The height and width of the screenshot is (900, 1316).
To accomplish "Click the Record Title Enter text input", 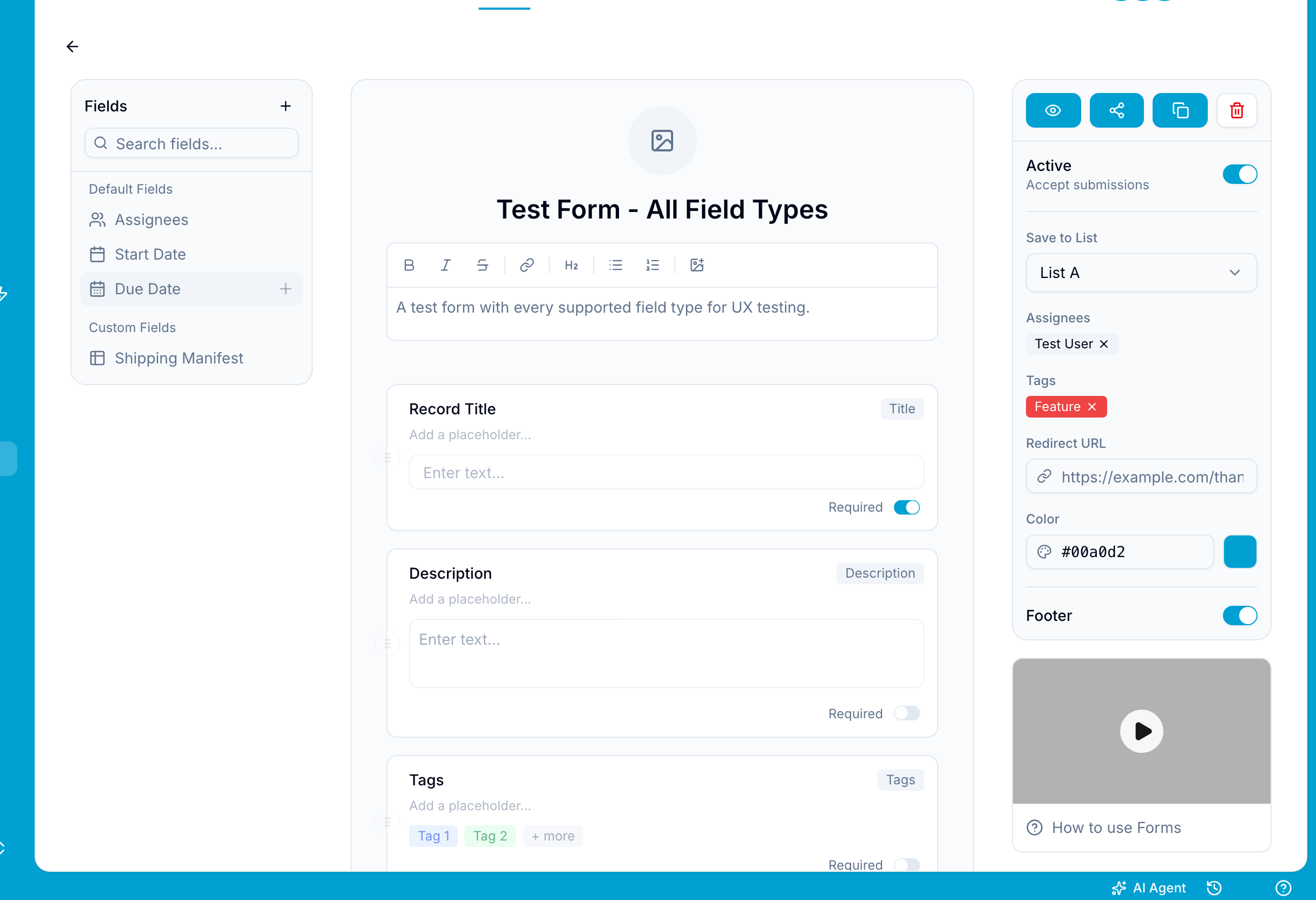I will coord(666,472).
